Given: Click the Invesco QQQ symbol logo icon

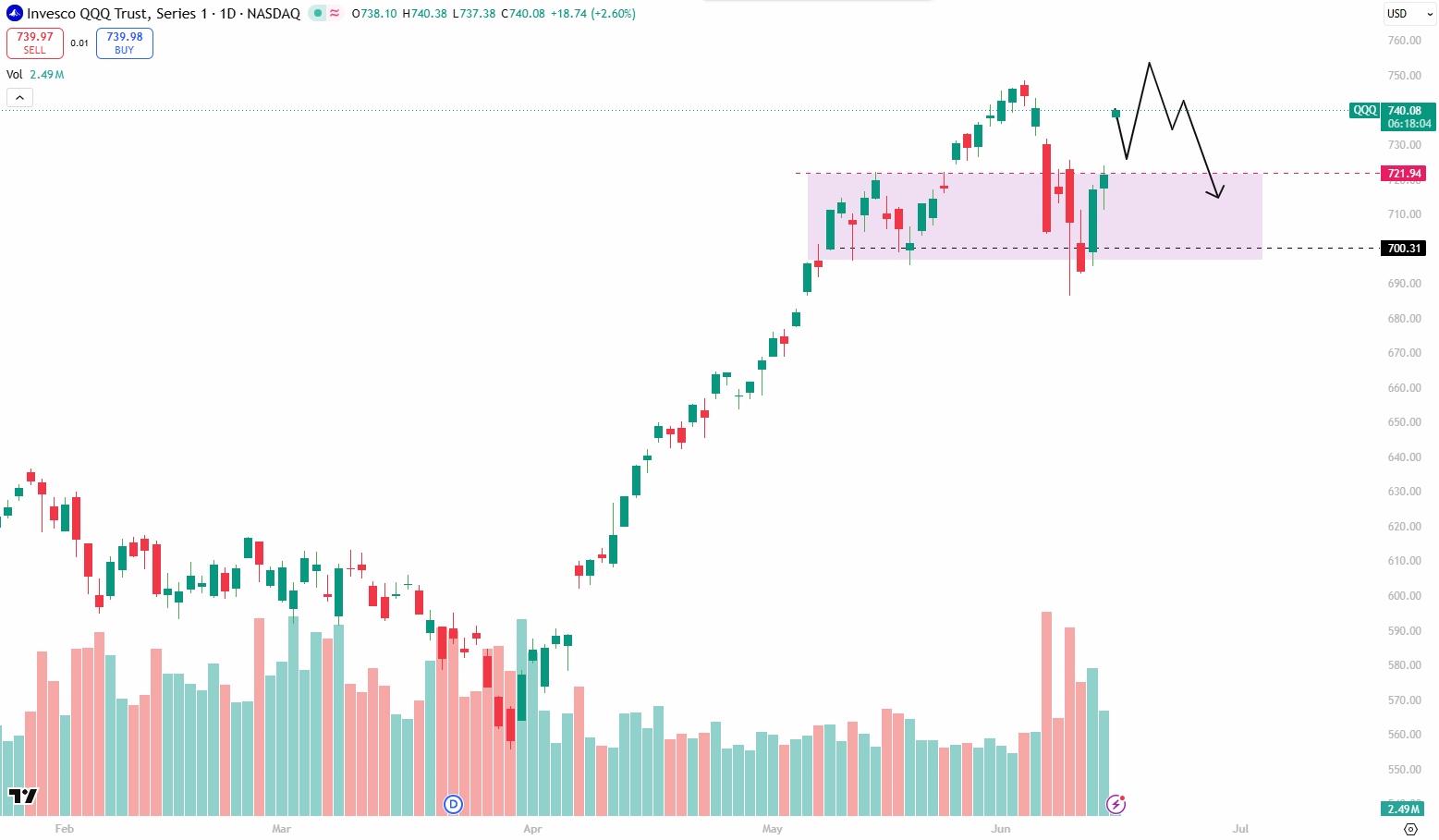Looking at the screenshot, I should coord(15,14).
